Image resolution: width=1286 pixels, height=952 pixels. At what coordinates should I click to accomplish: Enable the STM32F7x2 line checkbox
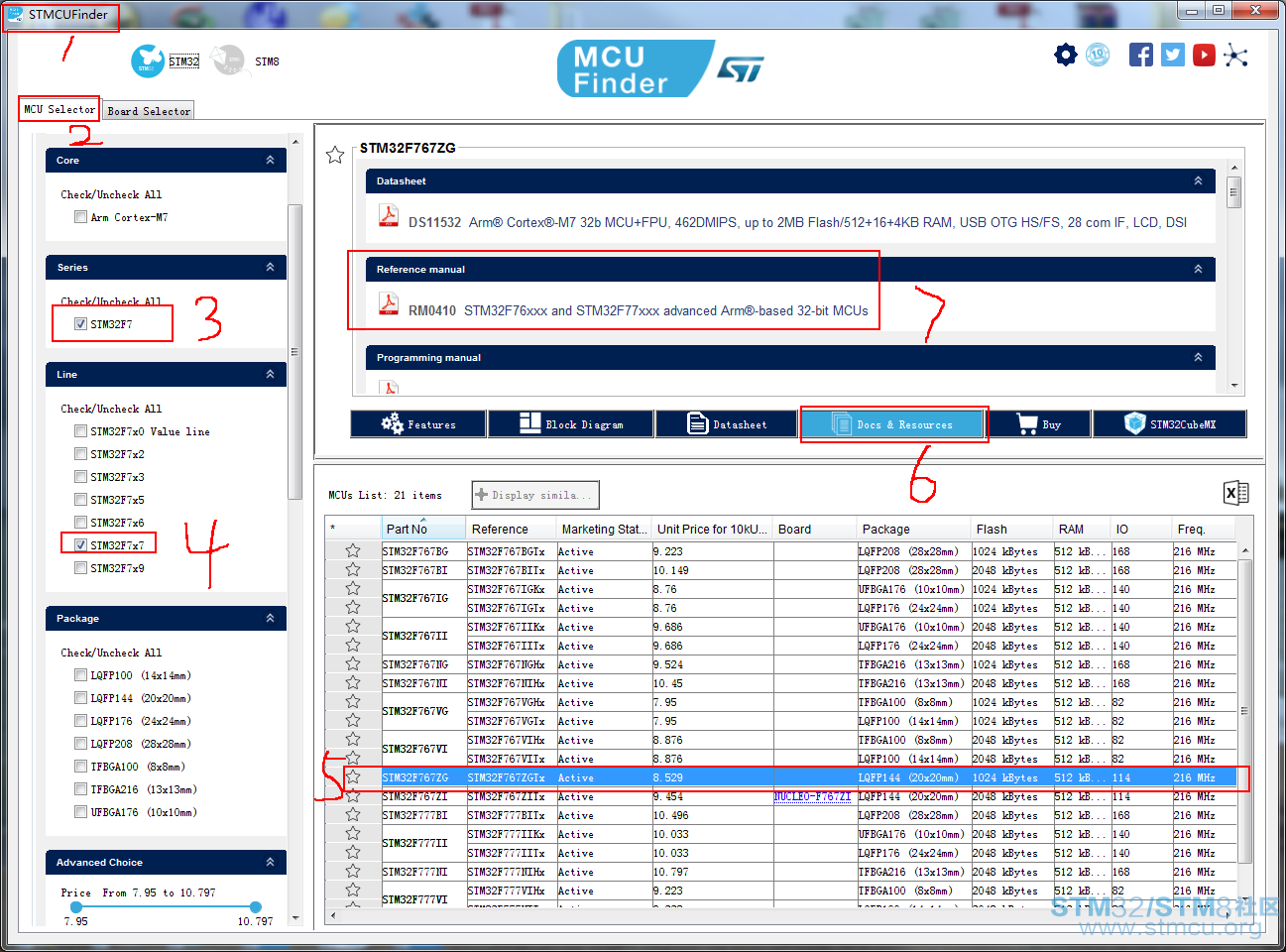(x=80, y=454)
